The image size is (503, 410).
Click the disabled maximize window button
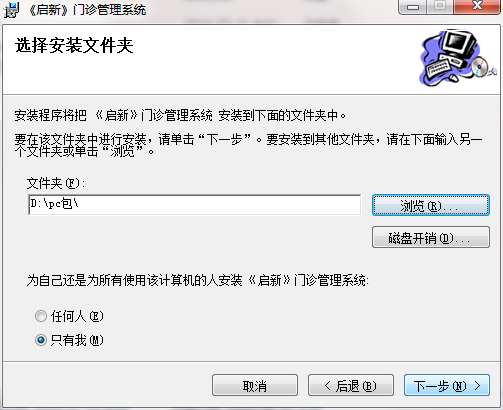pyautogui.click(x=440, y=7)
